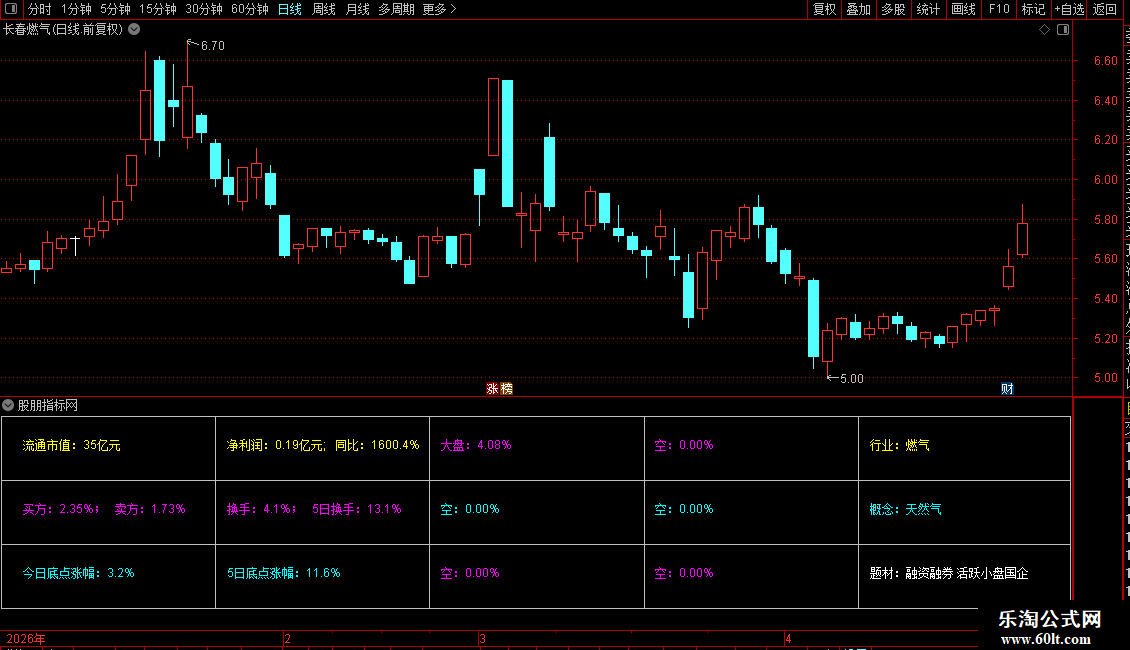Screen dimensions: 1130x650
Task: Open the 统计 statistics tool
Action: point(927,9)
